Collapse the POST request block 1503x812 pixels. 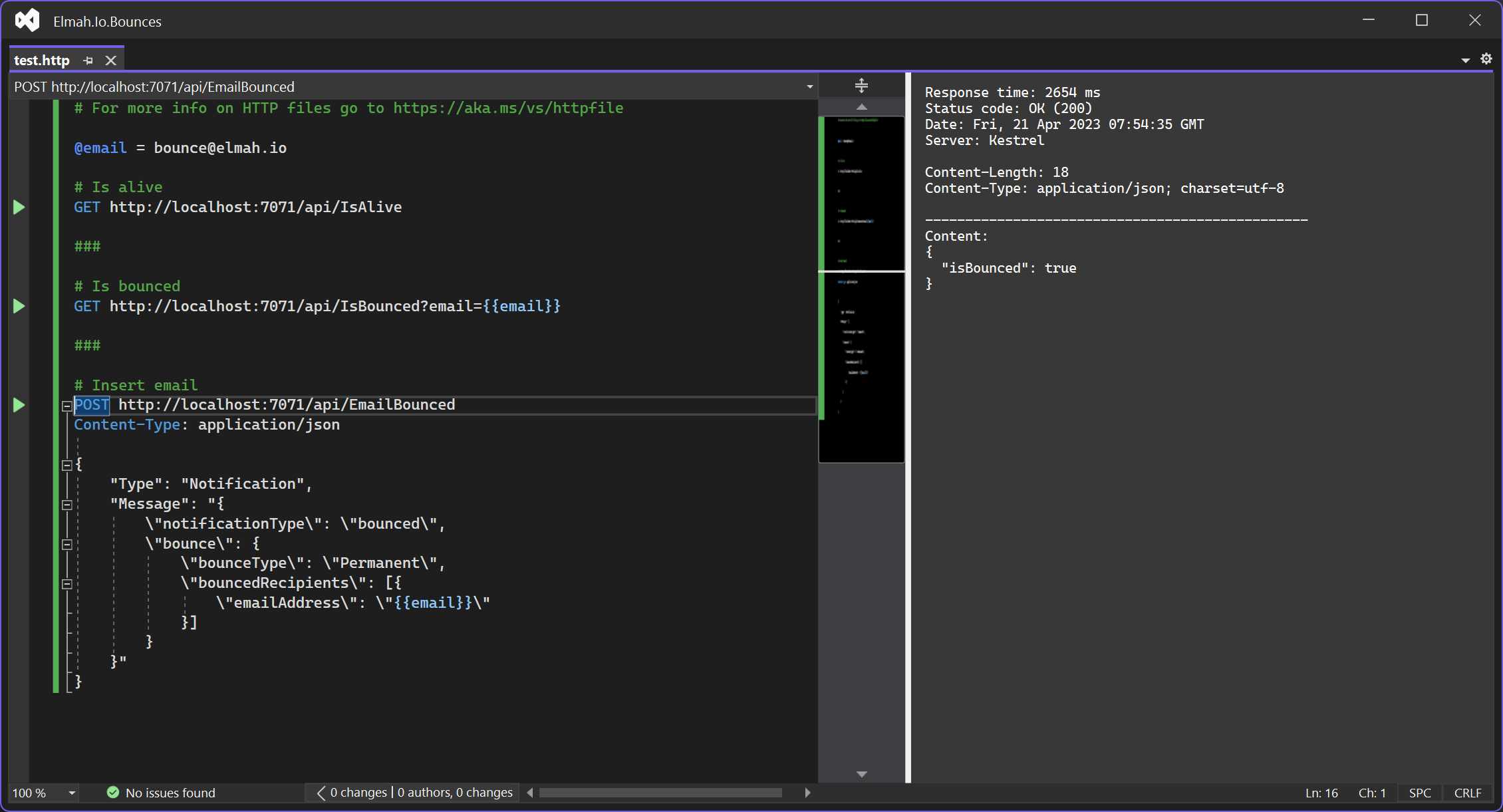(67, 406)
